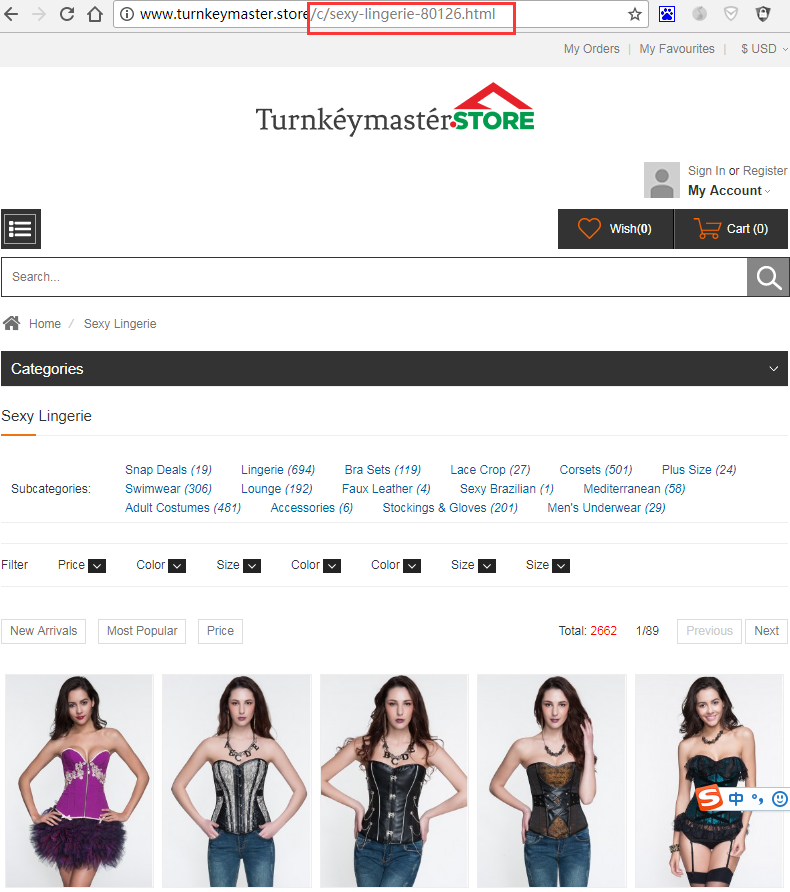
Task: Click the browser reload icon
Action: [x=67, y=14]
